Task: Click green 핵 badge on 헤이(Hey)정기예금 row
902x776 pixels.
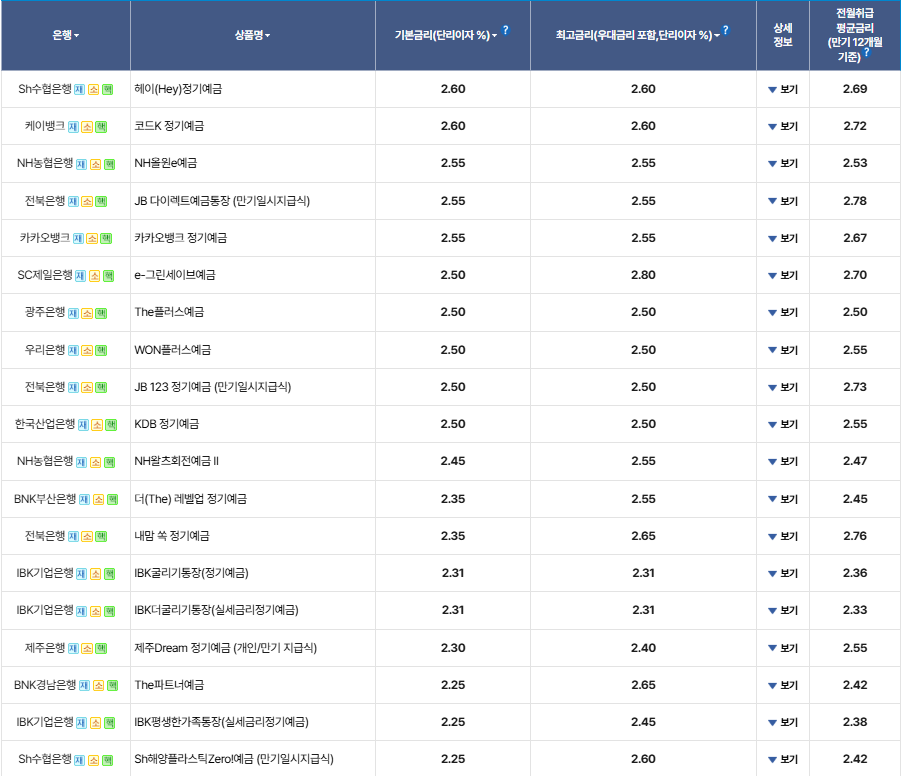Action: click(108, 90)
